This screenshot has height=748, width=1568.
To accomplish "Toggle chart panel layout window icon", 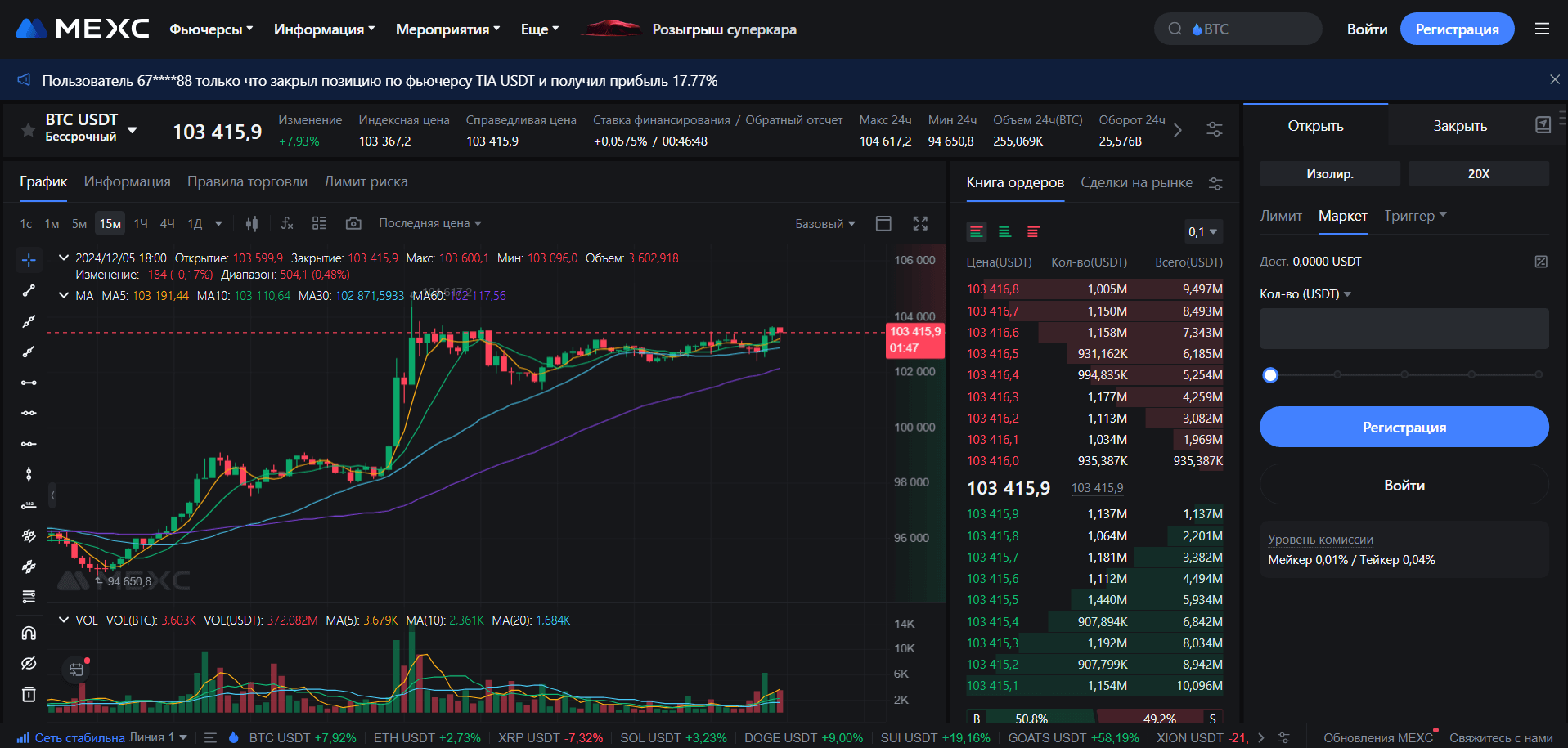I will 883,223.
